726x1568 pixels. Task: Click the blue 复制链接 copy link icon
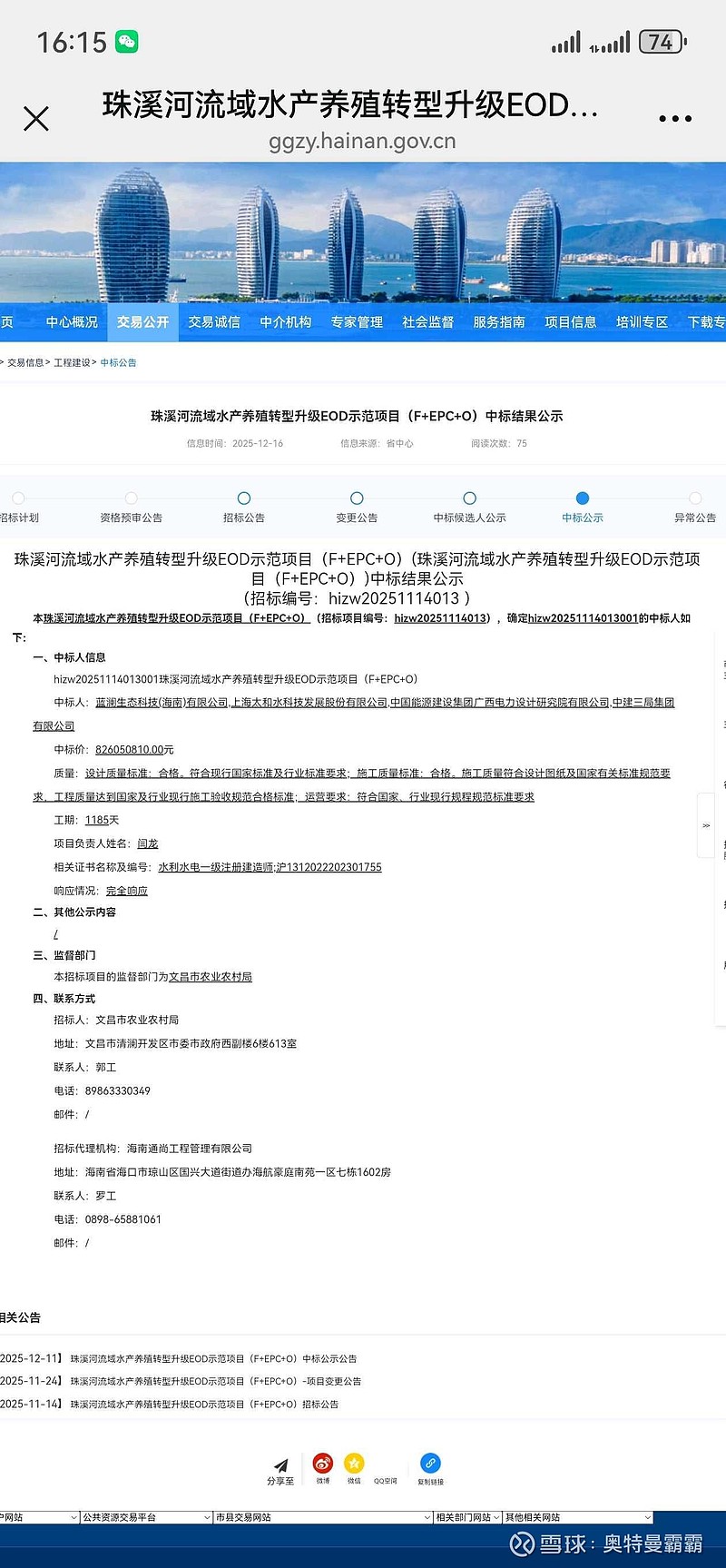430,1464
